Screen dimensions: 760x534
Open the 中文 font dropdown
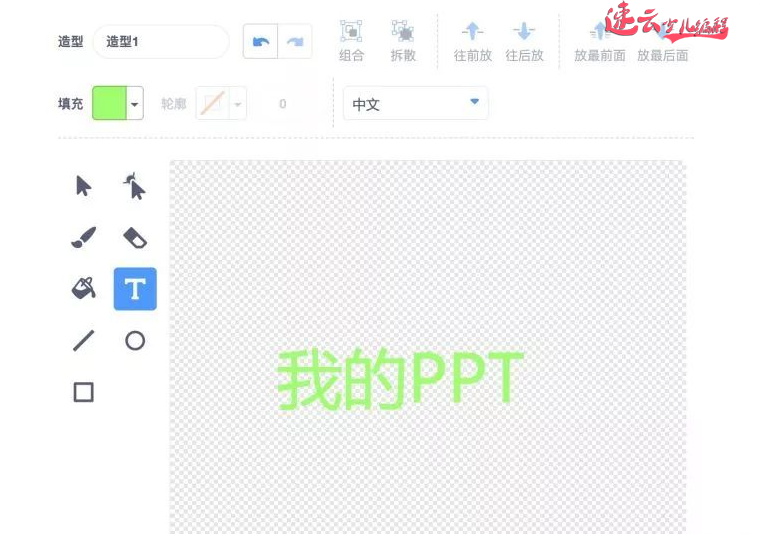pyautogui.click(x=415, y=103)
